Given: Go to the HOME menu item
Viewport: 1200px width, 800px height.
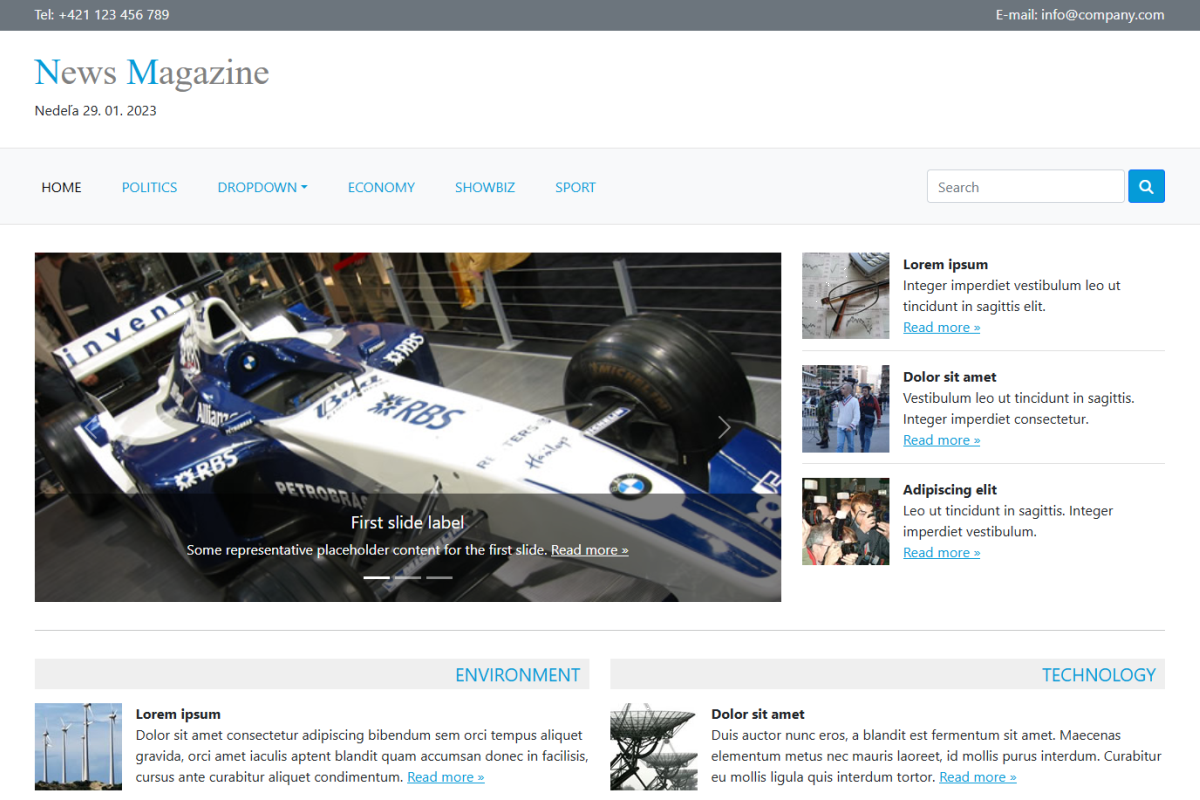Looking at the screenshot, I should pyautogui.click(x=61, y=187).
